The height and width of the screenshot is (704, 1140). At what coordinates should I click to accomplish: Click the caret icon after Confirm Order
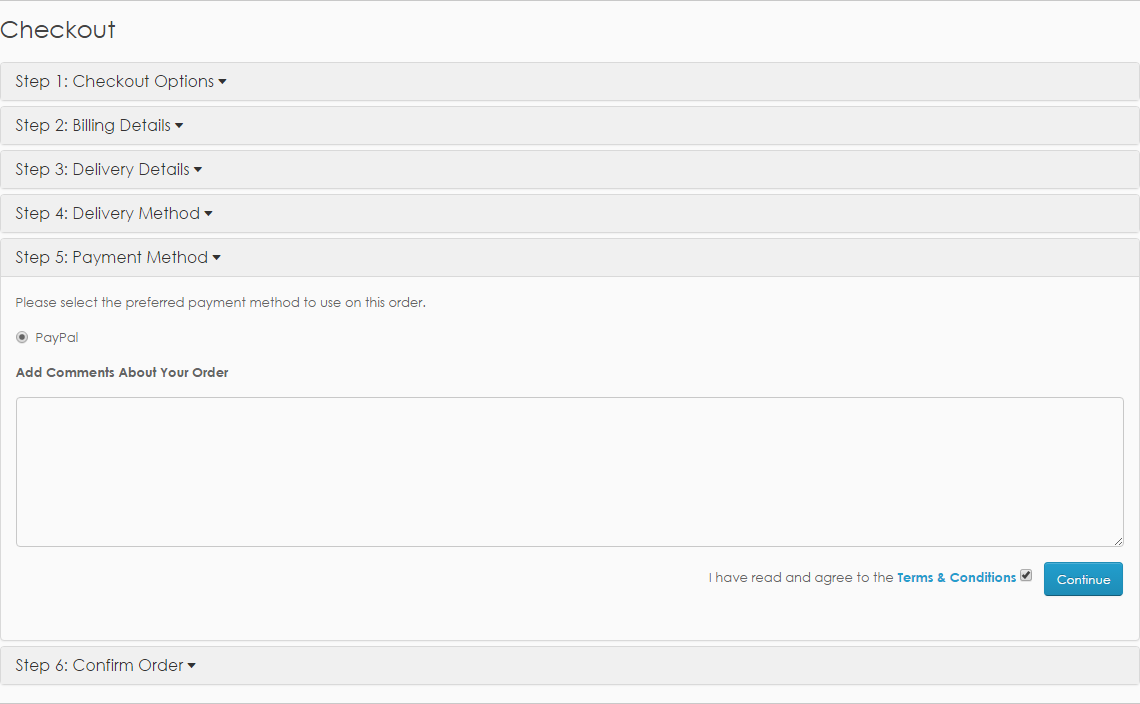[x=191, y=665]
